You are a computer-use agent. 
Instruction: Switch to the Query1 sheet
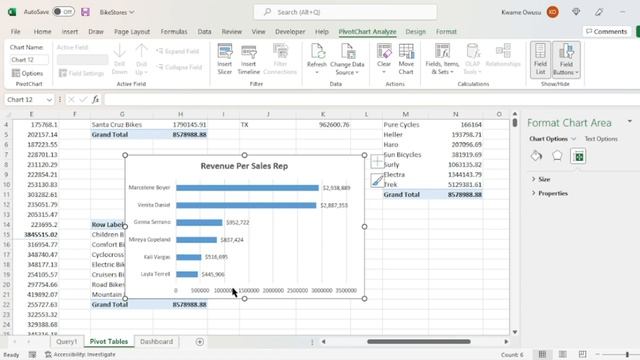67,342
